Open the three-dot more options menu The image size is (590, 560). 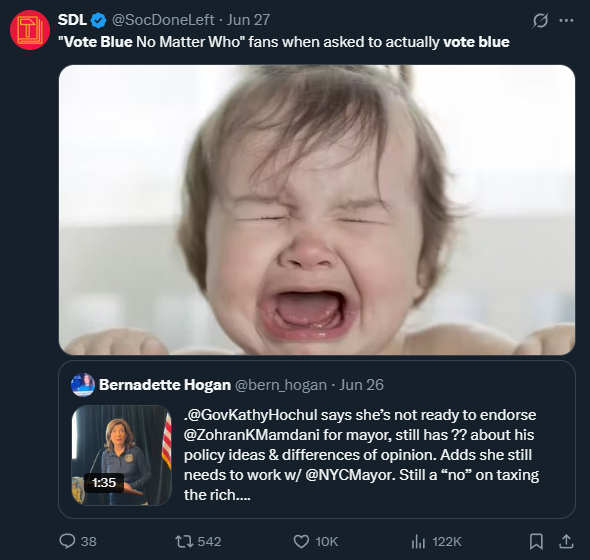click(x=566, y=20)
